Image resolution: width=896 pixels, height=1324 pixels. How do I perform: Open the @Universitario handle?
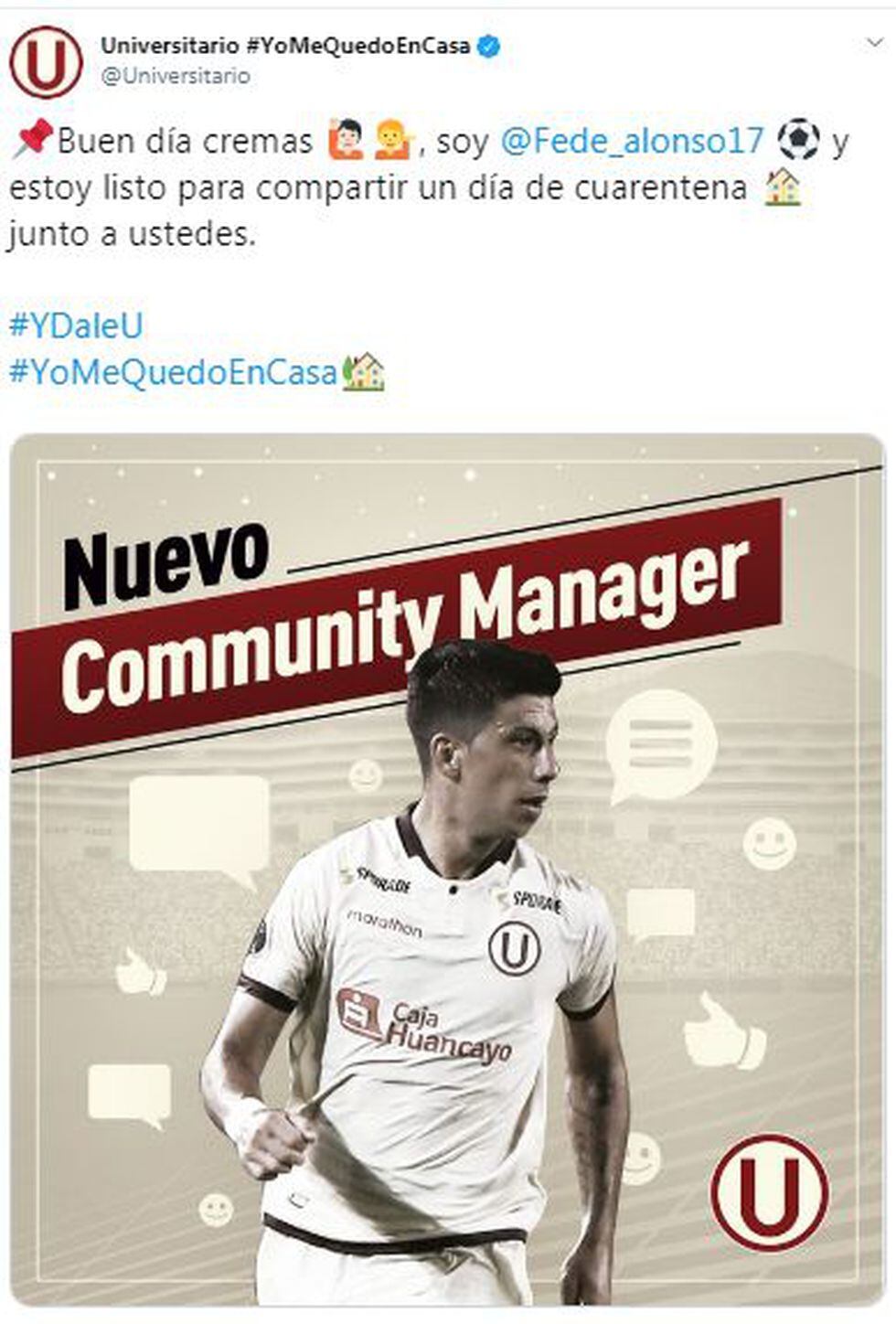click(176, 76)
